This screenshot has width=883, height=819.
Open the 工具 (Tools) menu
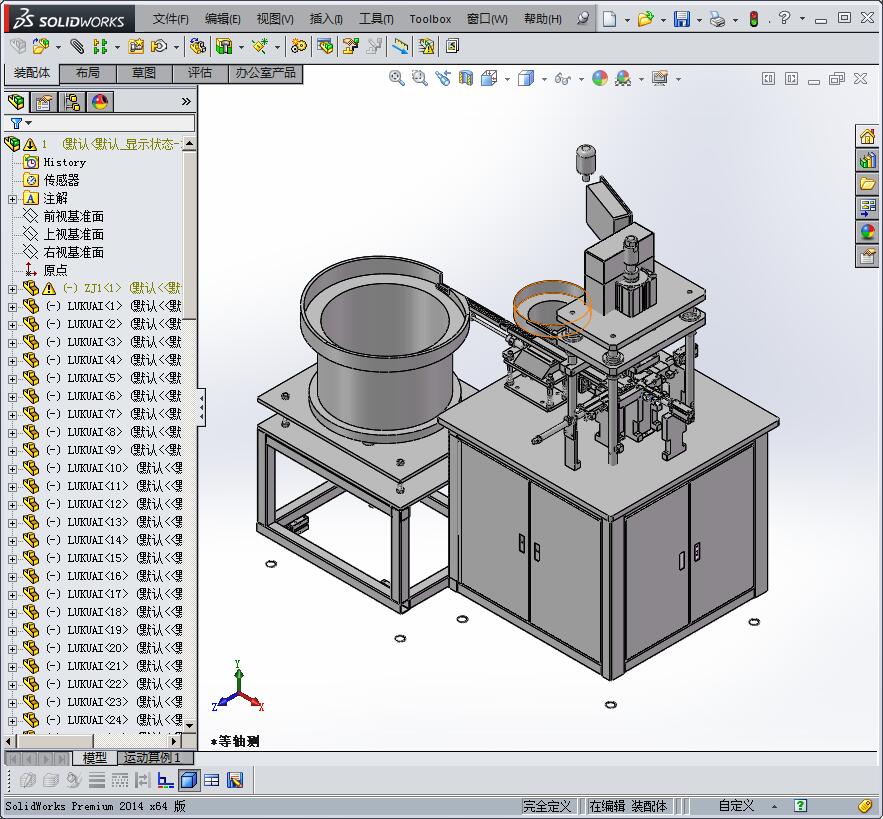(x=376, y=18)
